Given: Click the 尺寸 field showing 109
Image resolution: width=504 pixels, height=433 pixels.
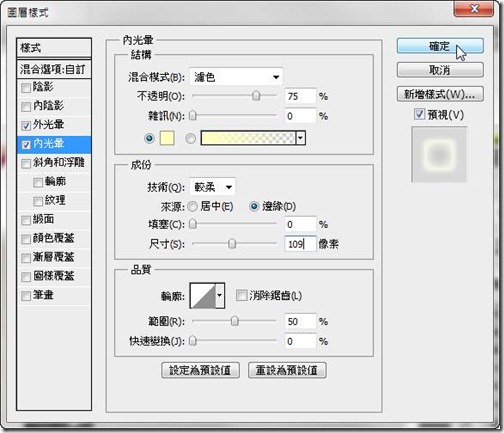Looking at the screenshot, I should (300, 244).
